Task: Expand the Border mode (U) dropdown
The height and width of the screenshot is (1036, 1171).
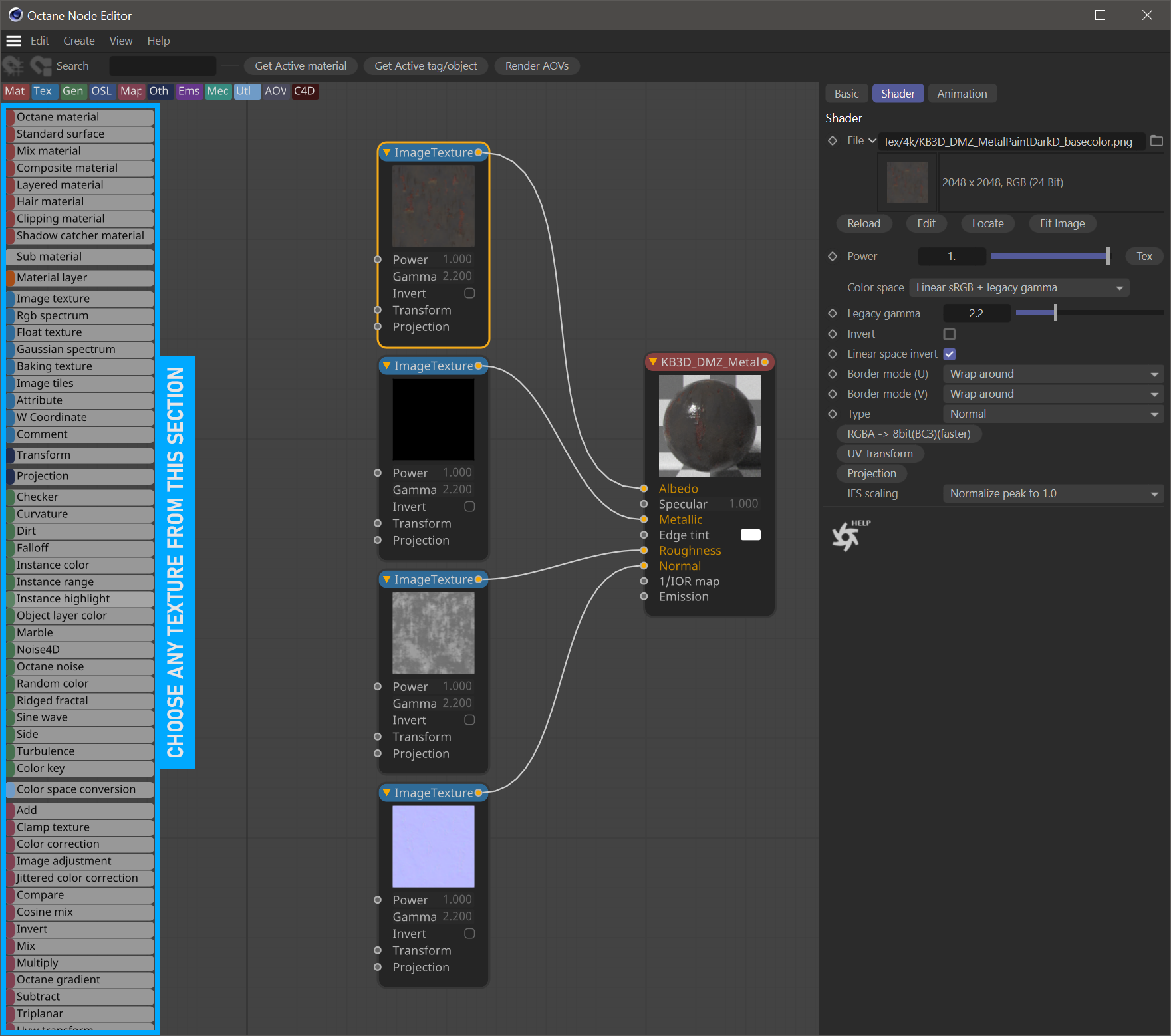Action: click(1053, 374)
